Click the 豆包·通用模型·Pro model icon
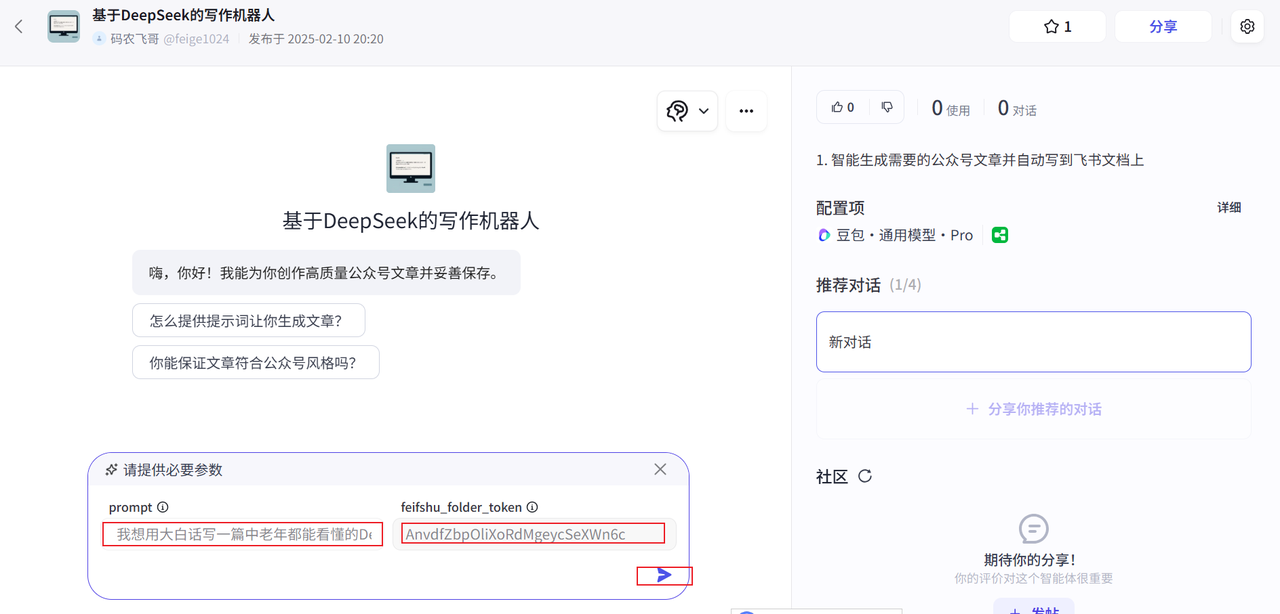Image resolution: width=1280 pixels, height=614 pixels. click(x=824, y=235)
